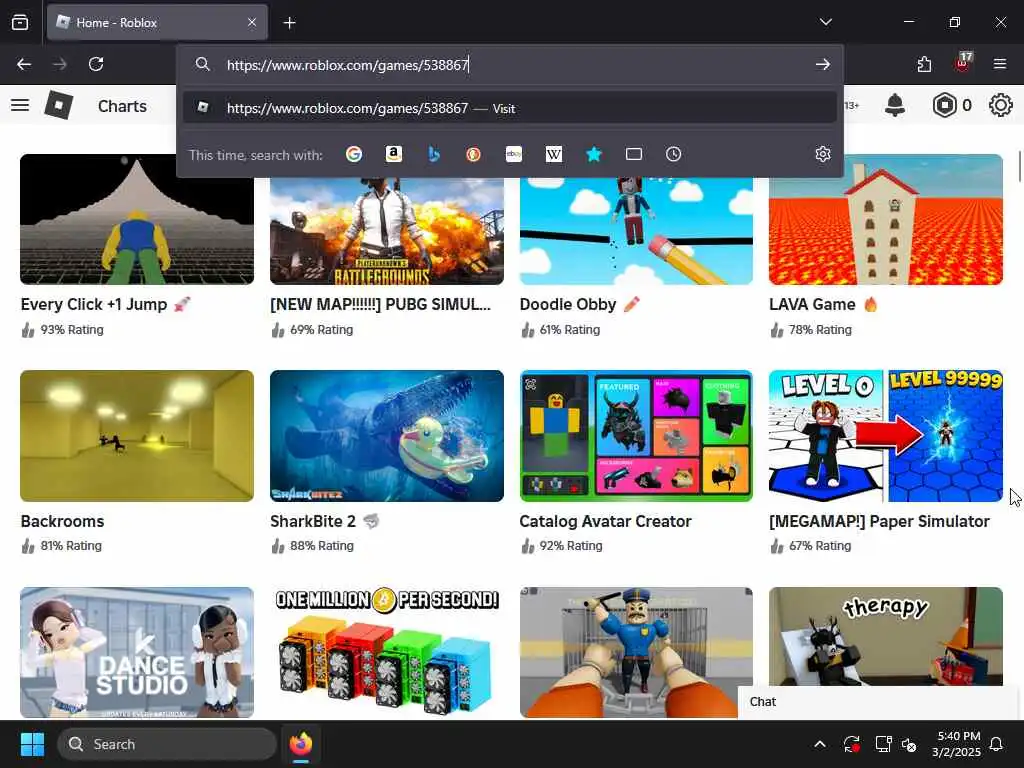Click 93% Rating under Every Click

click(x=72, y=330)
